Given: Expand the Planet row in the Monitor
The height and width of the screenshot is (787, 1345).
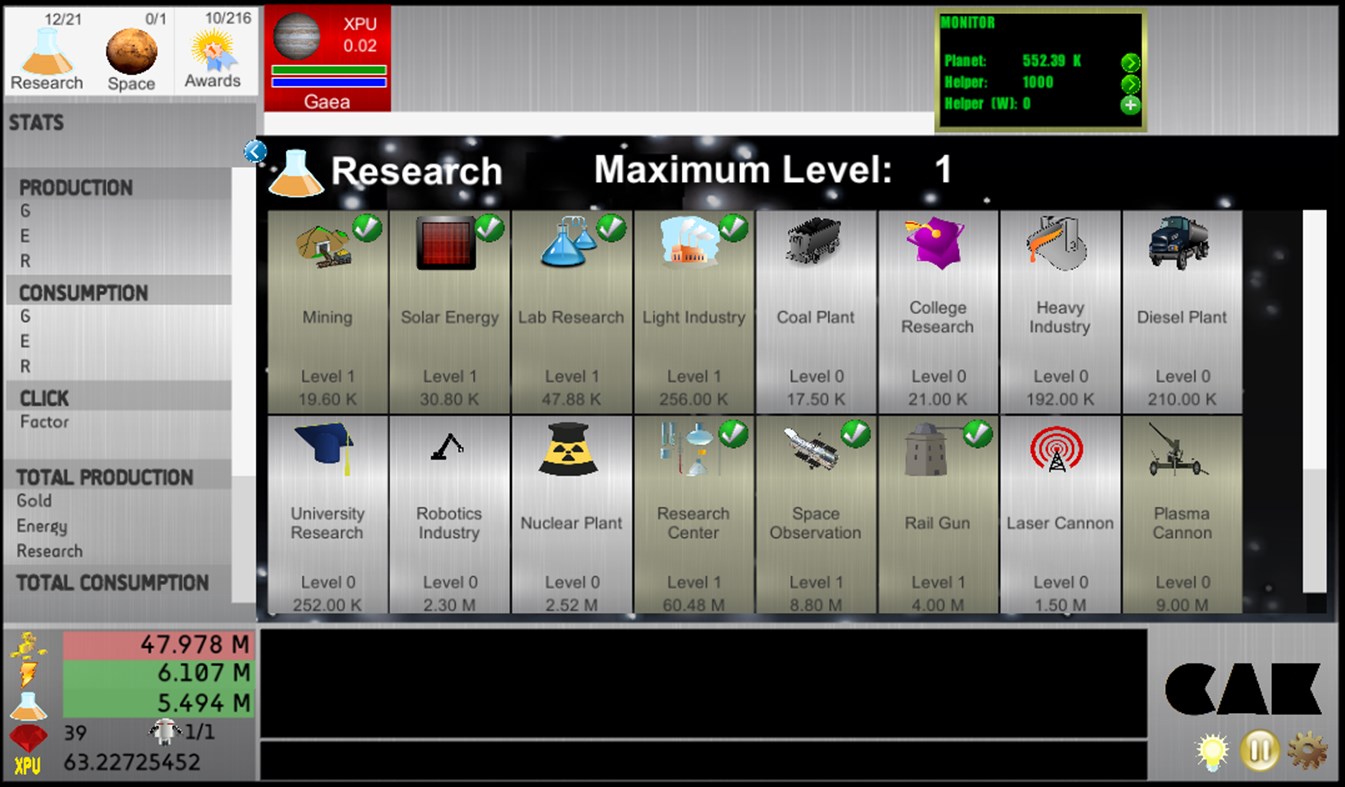Looking at the screenshot, I should pos(1131,62).
